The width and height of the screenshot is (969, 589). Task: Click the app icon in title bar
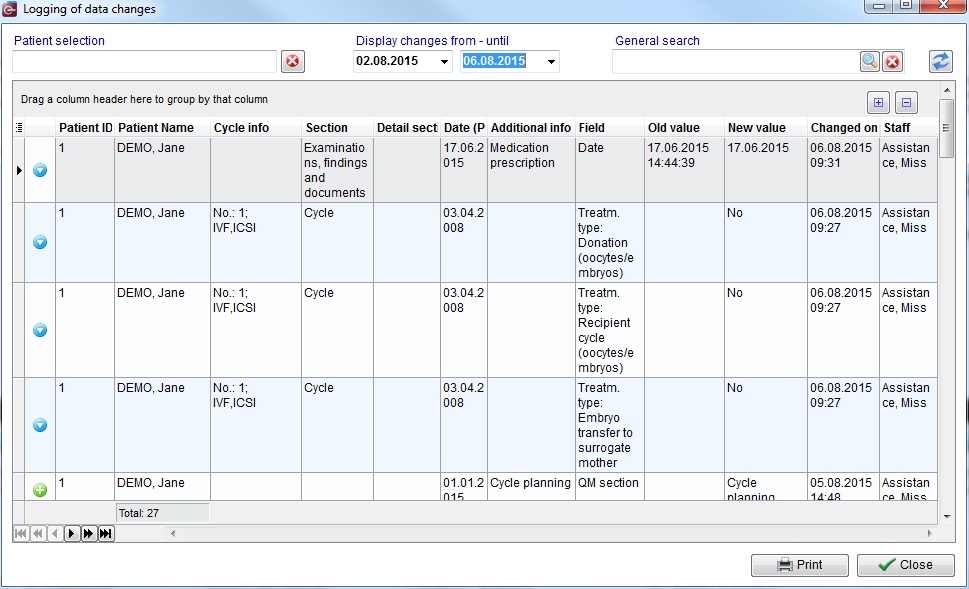point(9,9)
